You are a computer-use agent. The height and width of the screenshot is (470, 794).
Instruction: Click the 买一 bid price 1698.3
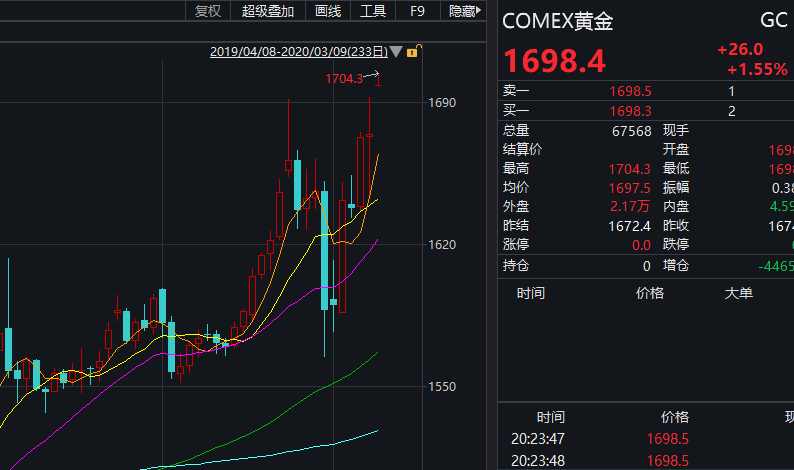[x=630, y=111]
